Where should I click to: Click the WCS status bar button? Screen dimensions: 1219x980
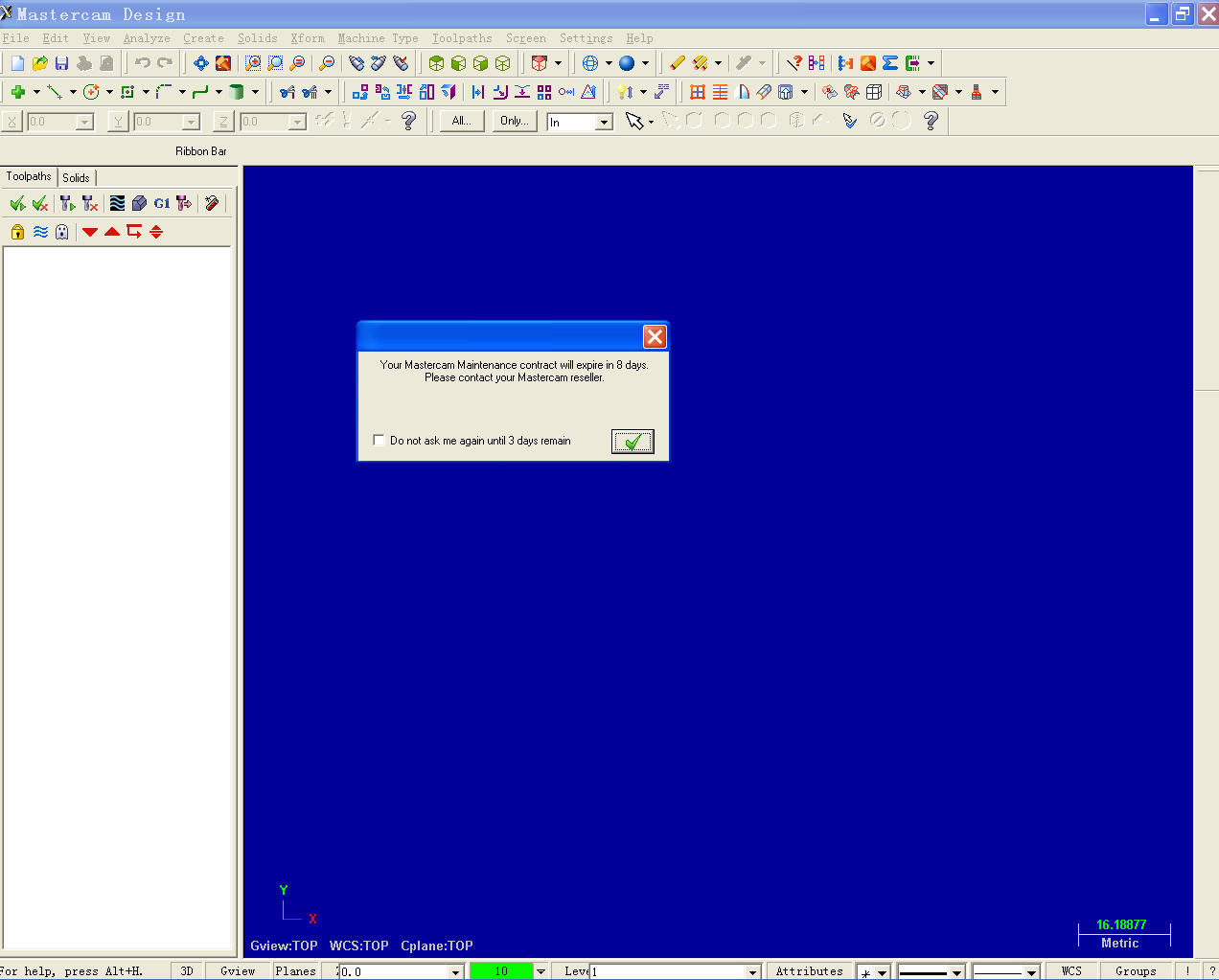click(x=1071, y=970)
